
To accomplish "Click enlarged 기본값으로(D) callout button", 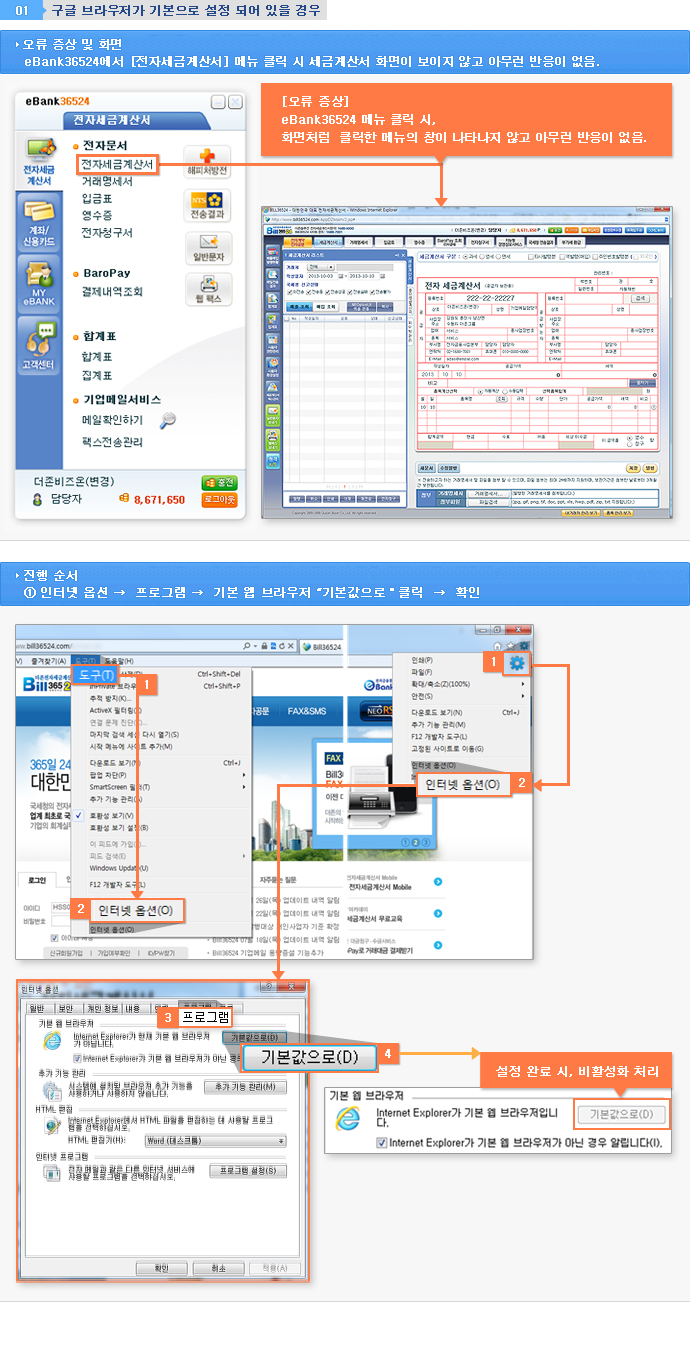I will (310, 1056).
